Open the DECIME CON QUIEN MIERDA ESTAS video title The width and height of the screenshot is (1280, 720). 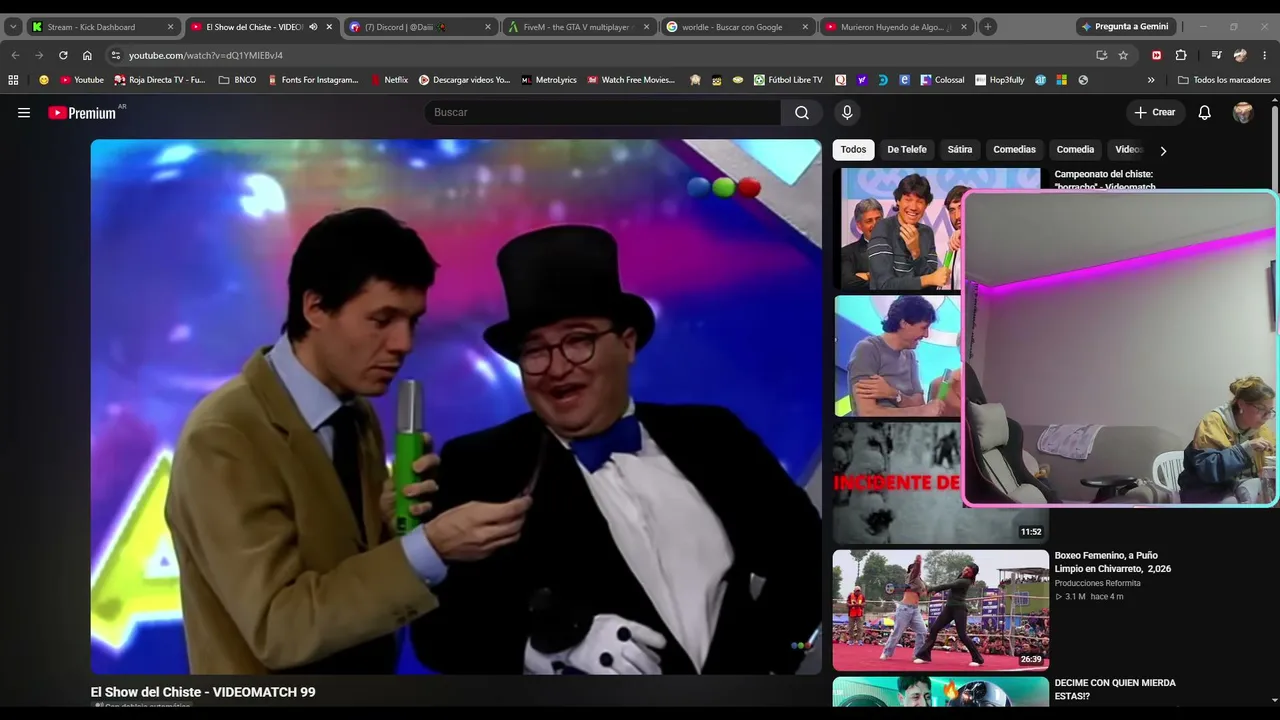pos(1115,690)
